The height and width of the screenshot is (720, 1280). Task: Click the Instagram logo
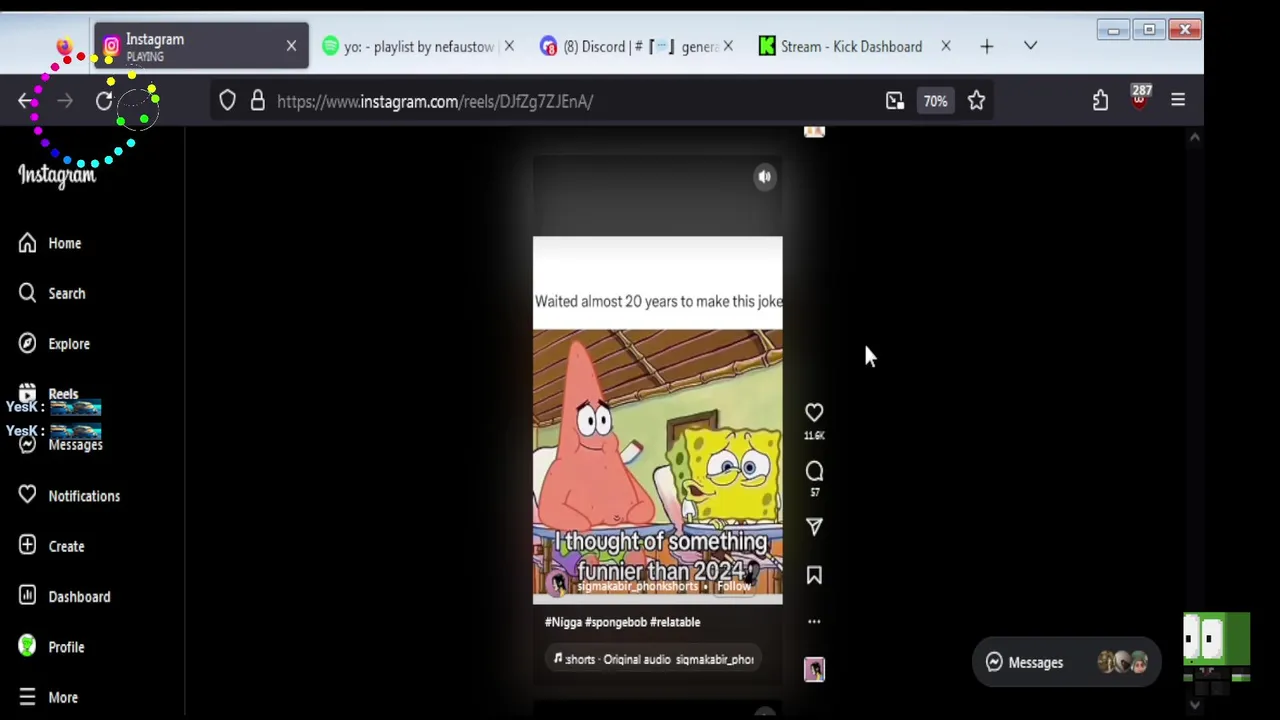pos(57,176)
